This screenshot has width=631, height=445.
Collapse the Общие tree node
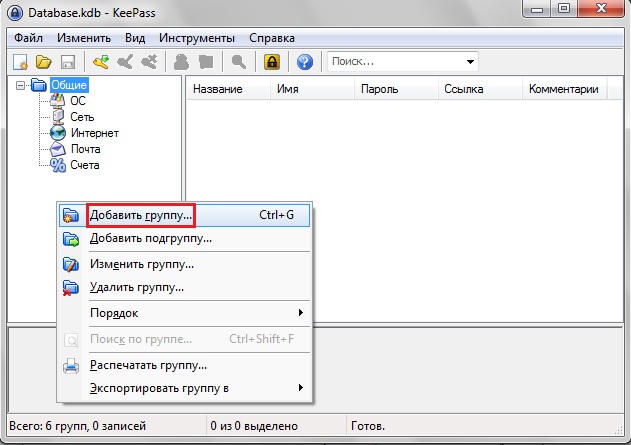tap(21, 86)
